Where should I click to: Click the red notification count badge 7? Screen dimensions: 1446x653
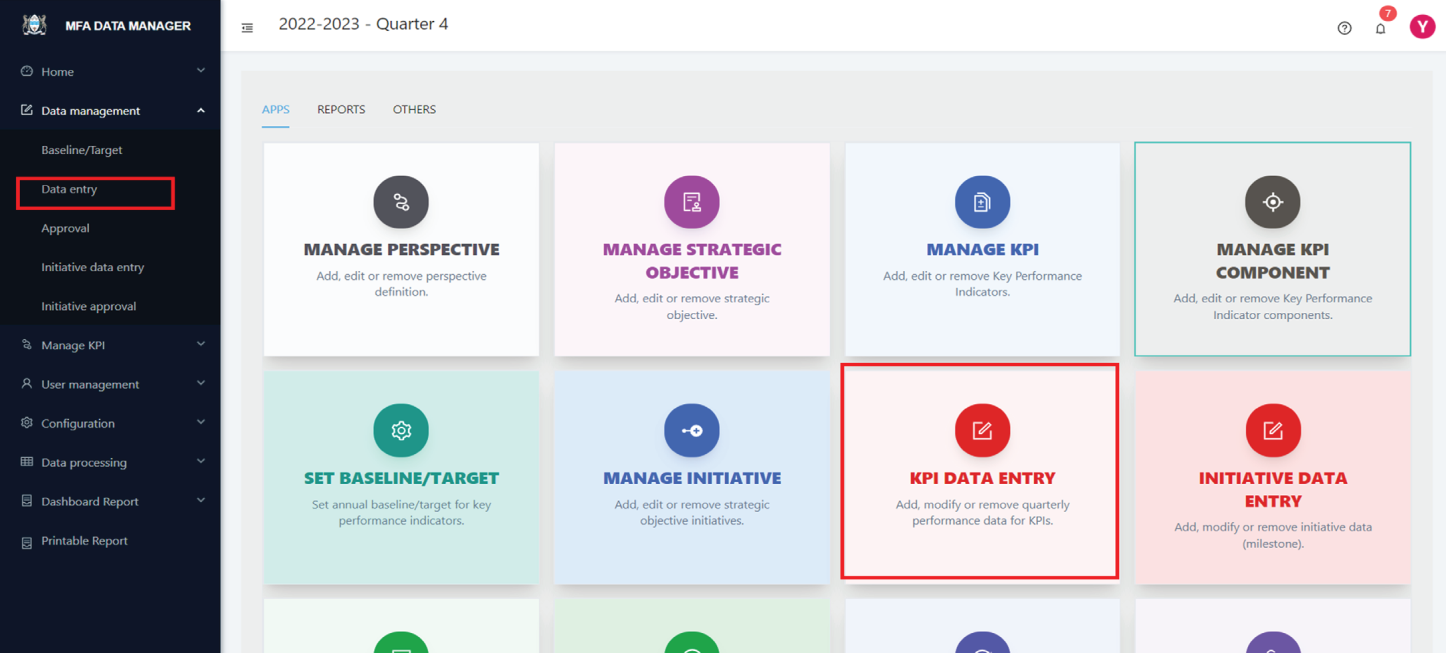1387,13
